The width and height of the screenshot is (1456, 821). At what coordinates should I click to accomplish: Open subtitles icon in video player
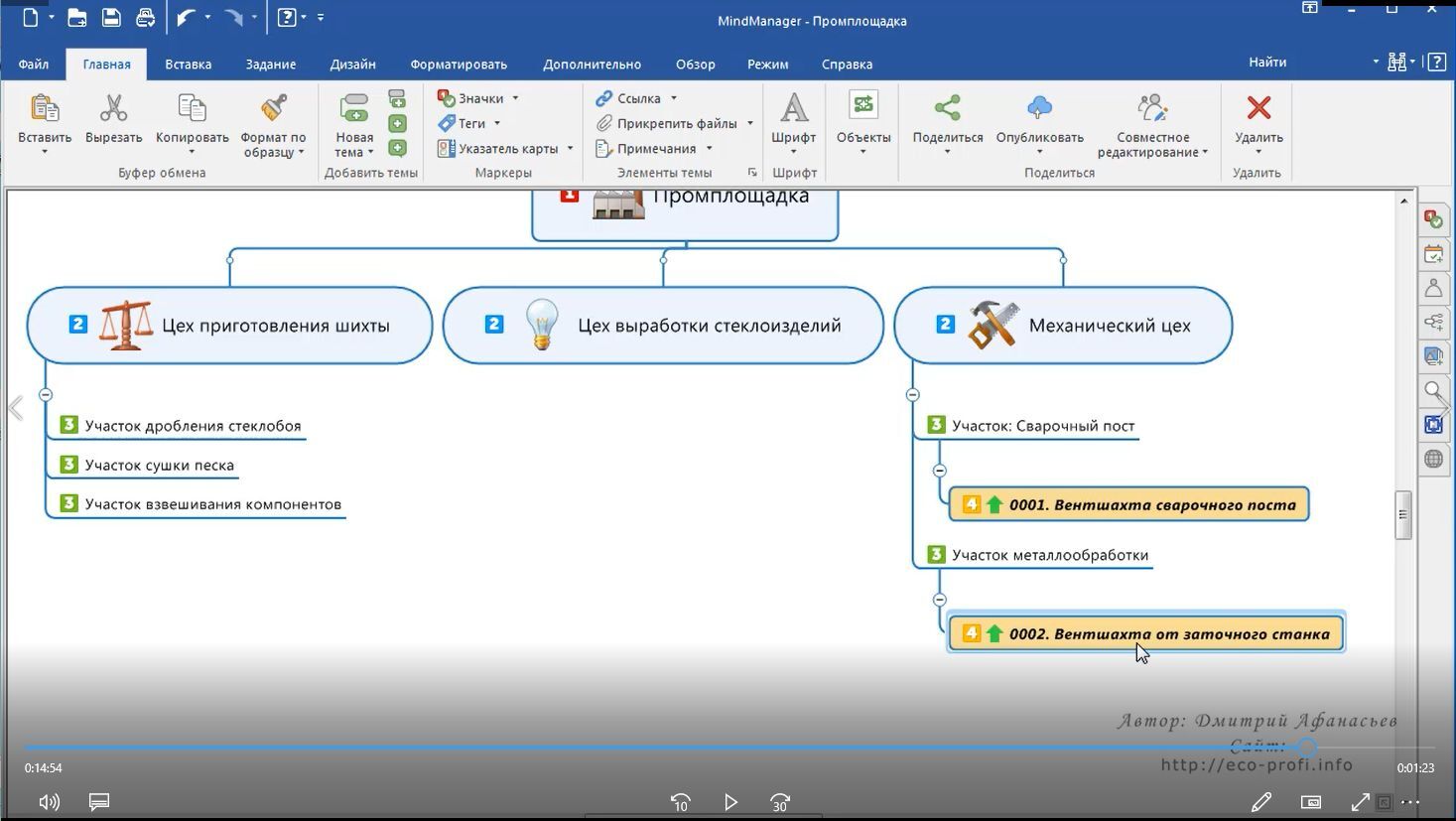click(x=99, y=802)
